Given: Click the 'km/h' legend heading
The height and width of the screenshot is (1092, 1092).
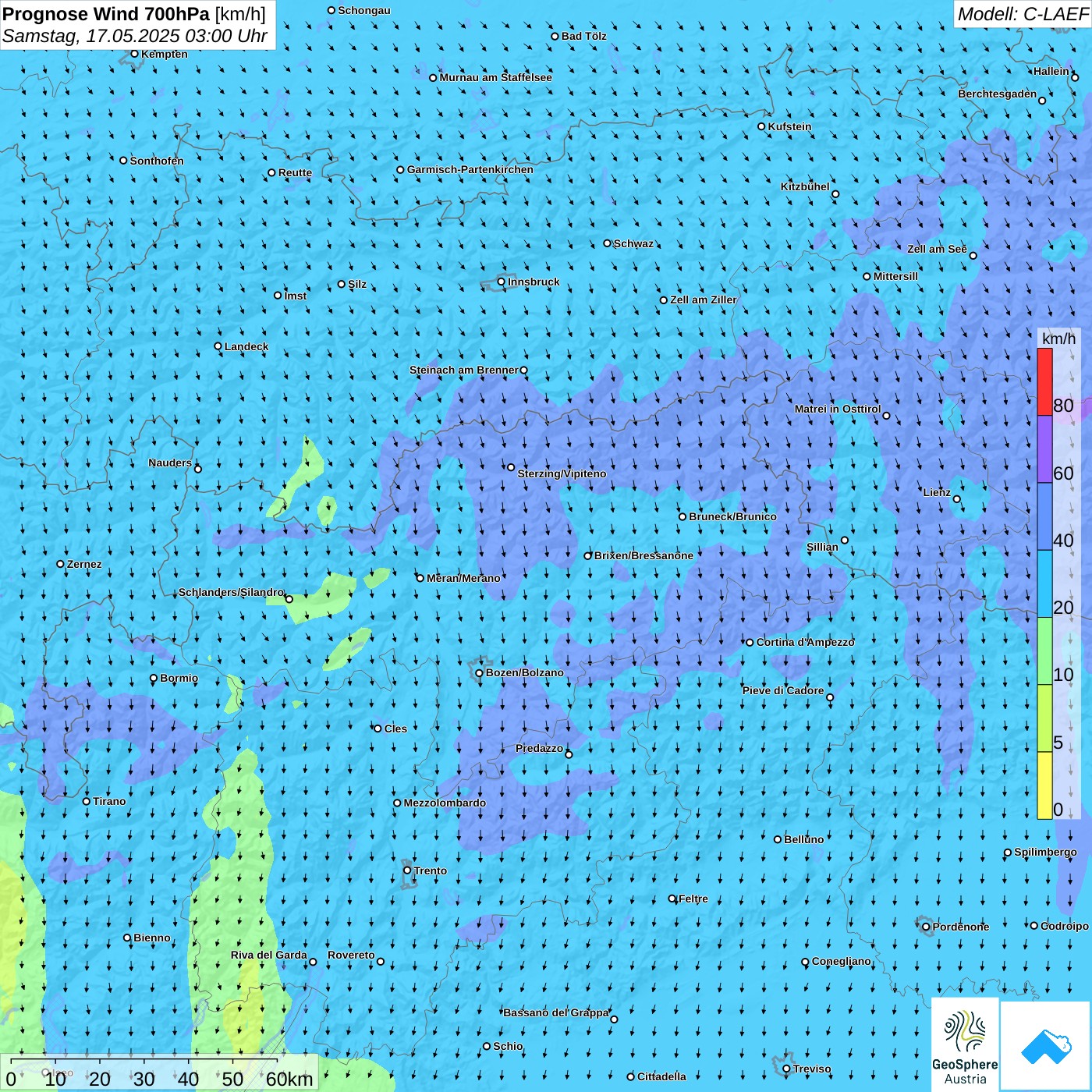Looking at the screenshot, I should click(x=1058, y=339).
